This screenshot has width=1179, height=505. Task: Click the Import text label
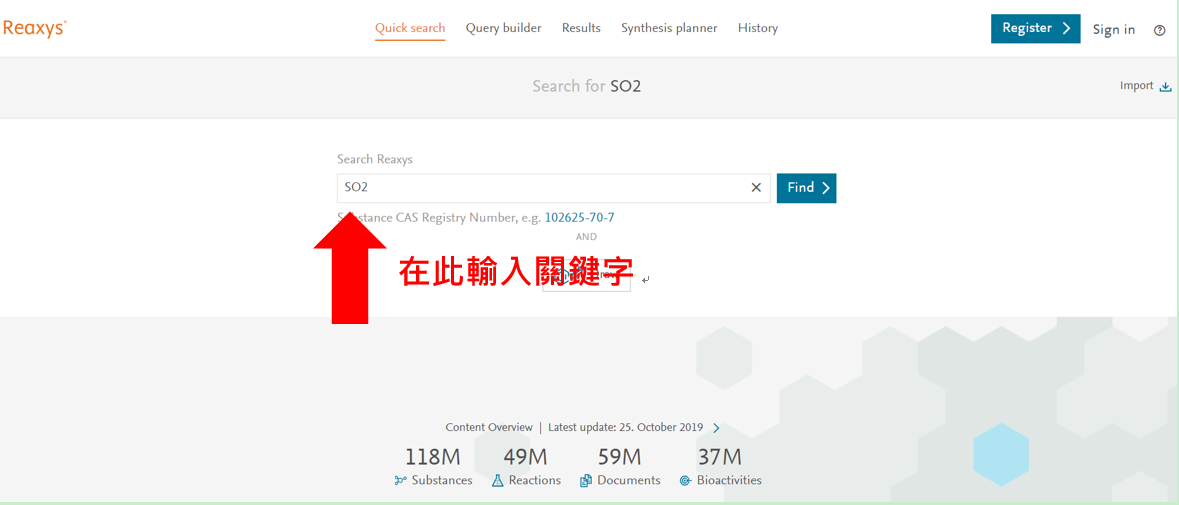point(1136,86)
